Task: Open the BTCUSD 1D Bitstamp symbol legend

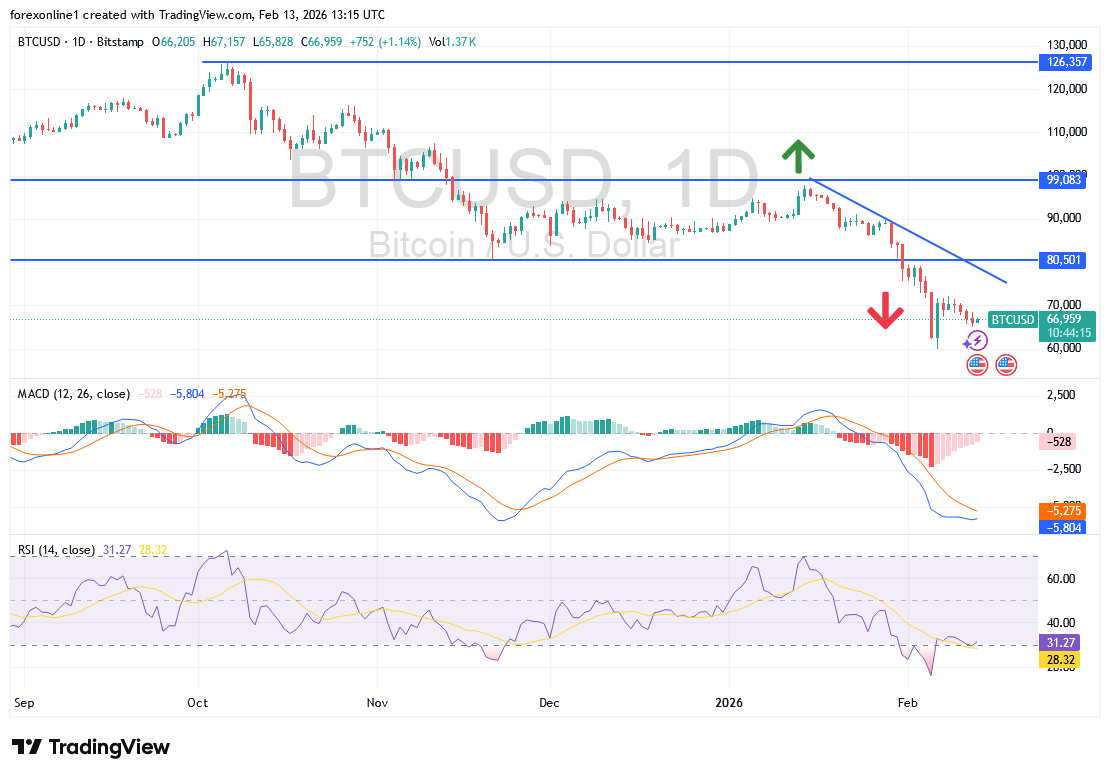Action: pyautogui.click(x=80, y=42)
